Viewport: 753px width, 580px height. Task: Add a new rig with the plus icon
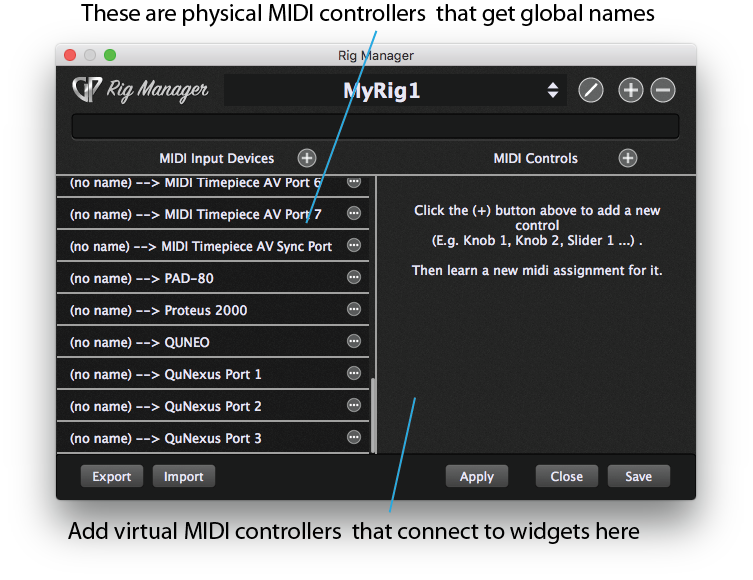tap(631, 90)
